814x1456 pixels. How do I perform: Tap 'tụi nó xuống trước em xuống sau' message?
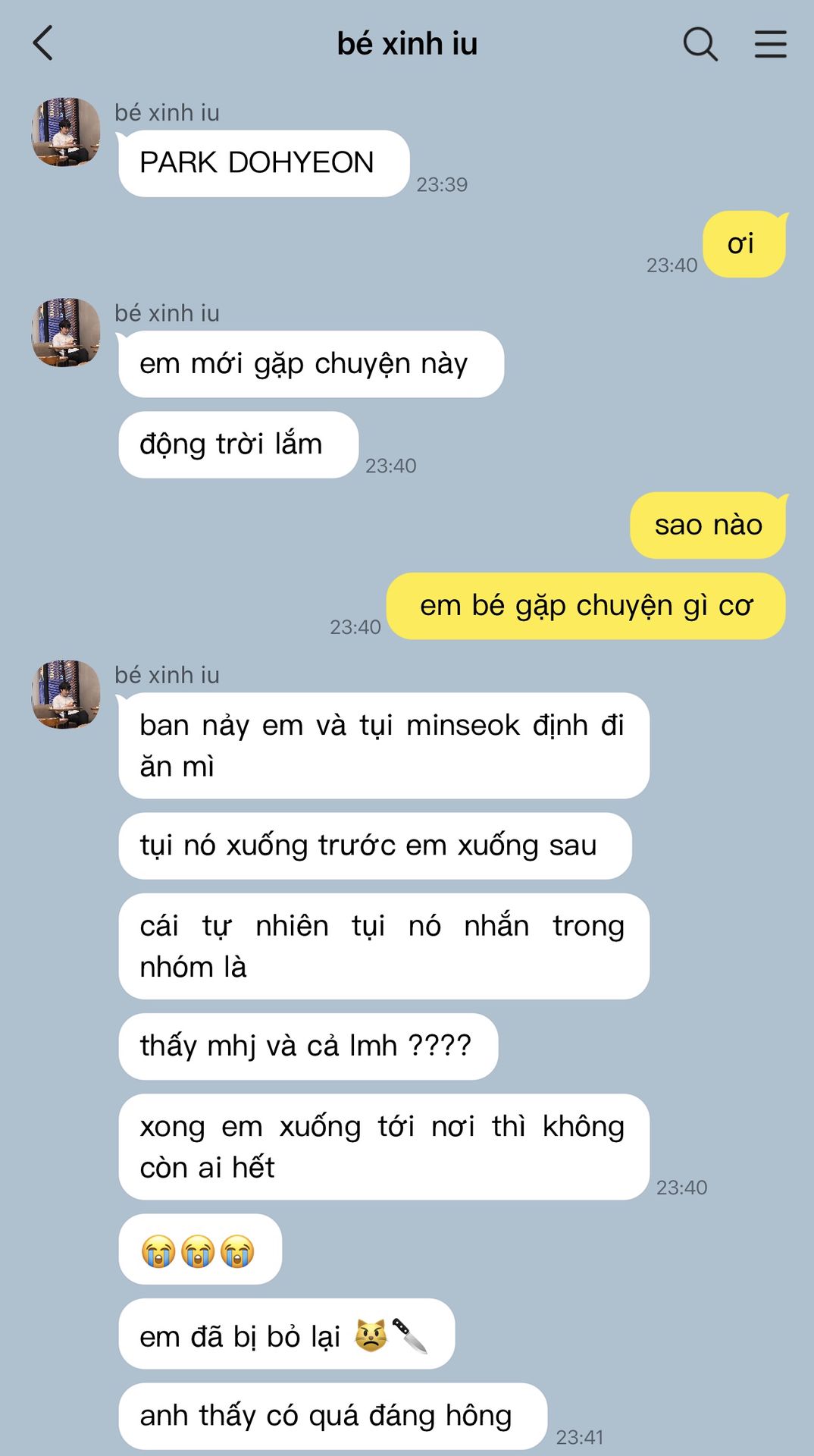375,846
